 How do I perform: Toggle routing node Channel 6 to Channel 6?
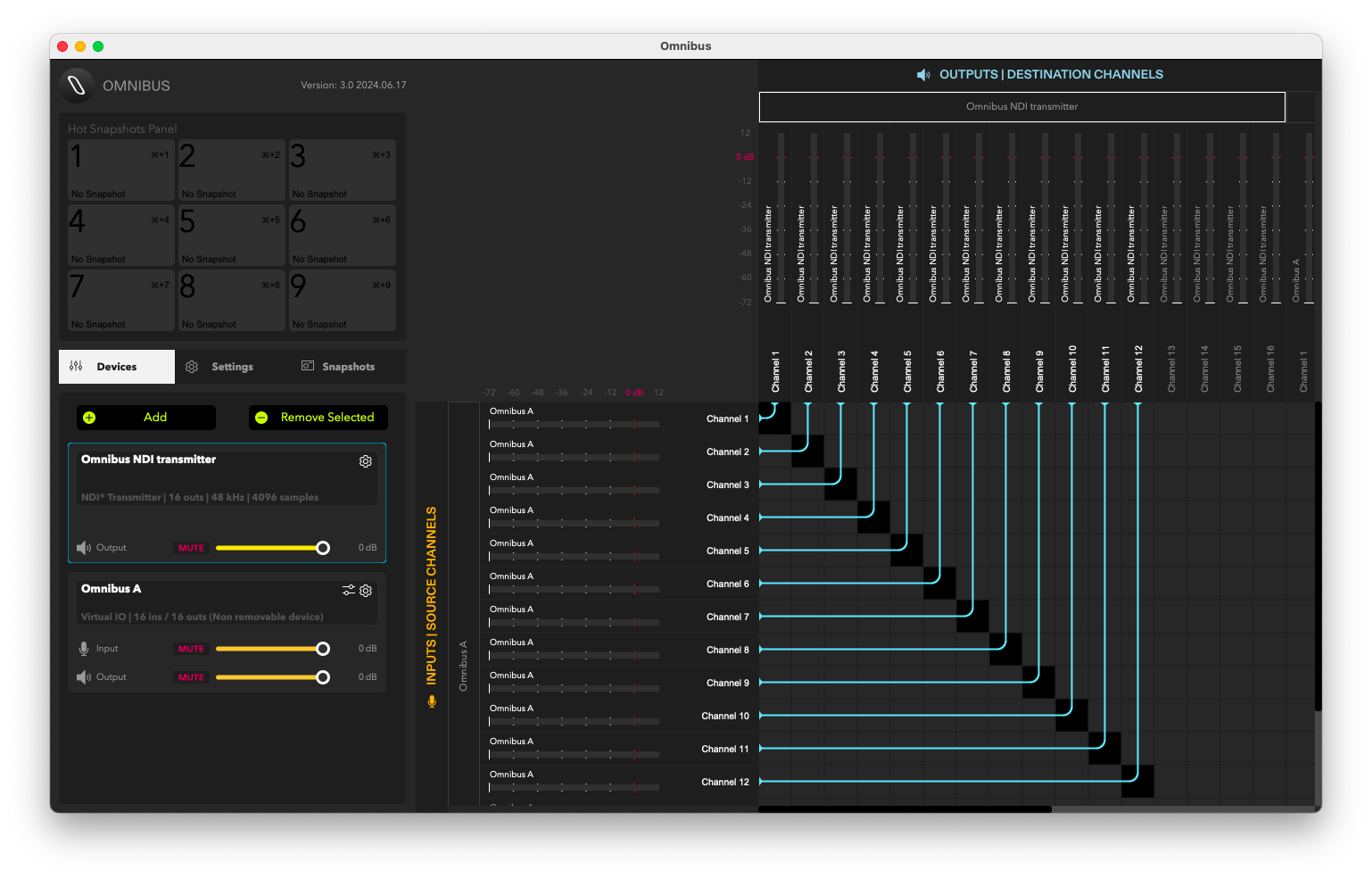tap(939, 584)
